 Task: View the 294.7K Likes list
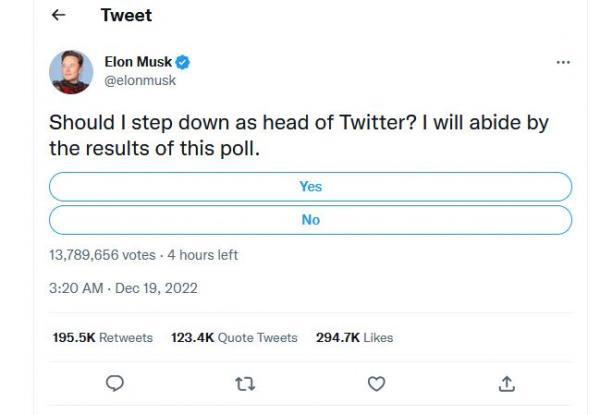(x=354, y=338)
